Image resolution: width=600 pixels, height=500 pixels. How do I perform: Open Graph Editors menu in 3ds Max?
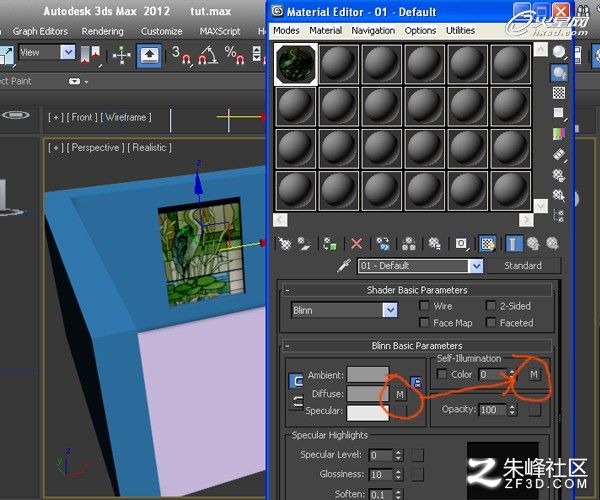coord(40,31)
